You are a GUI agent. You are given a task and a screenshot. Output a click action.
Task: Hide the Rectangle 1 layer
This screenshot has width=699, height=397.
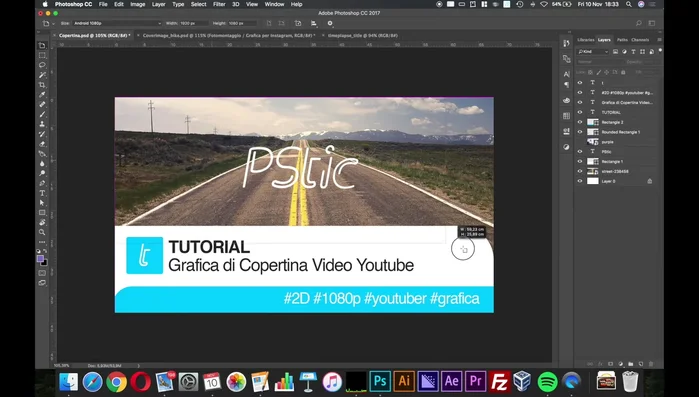[x=580, y=161]
